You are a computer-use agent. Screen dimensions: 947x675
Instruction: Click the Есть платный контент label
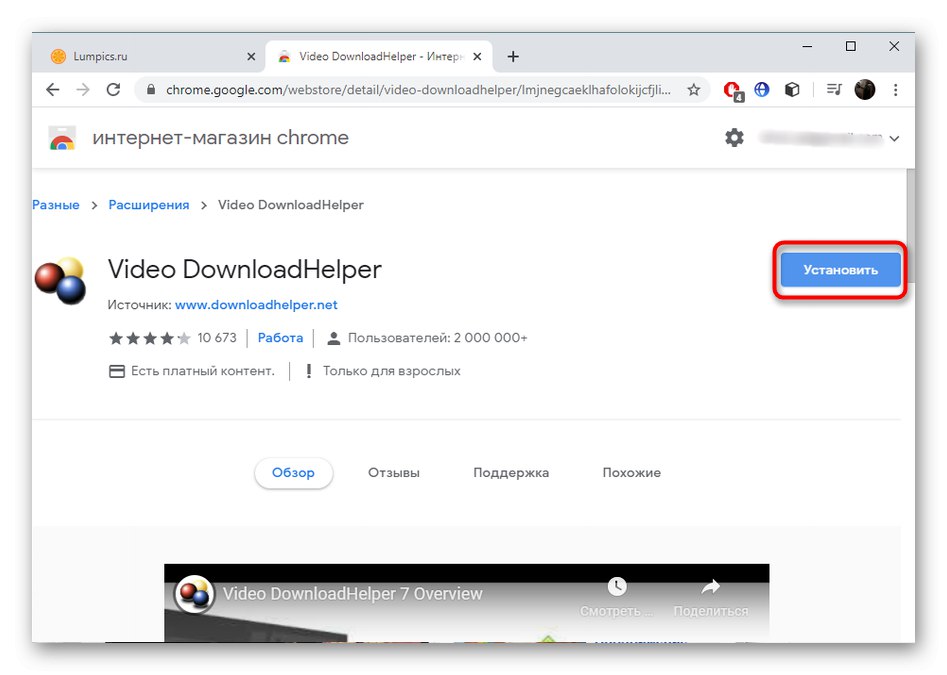pyautogui.click(x=203, y=371)
